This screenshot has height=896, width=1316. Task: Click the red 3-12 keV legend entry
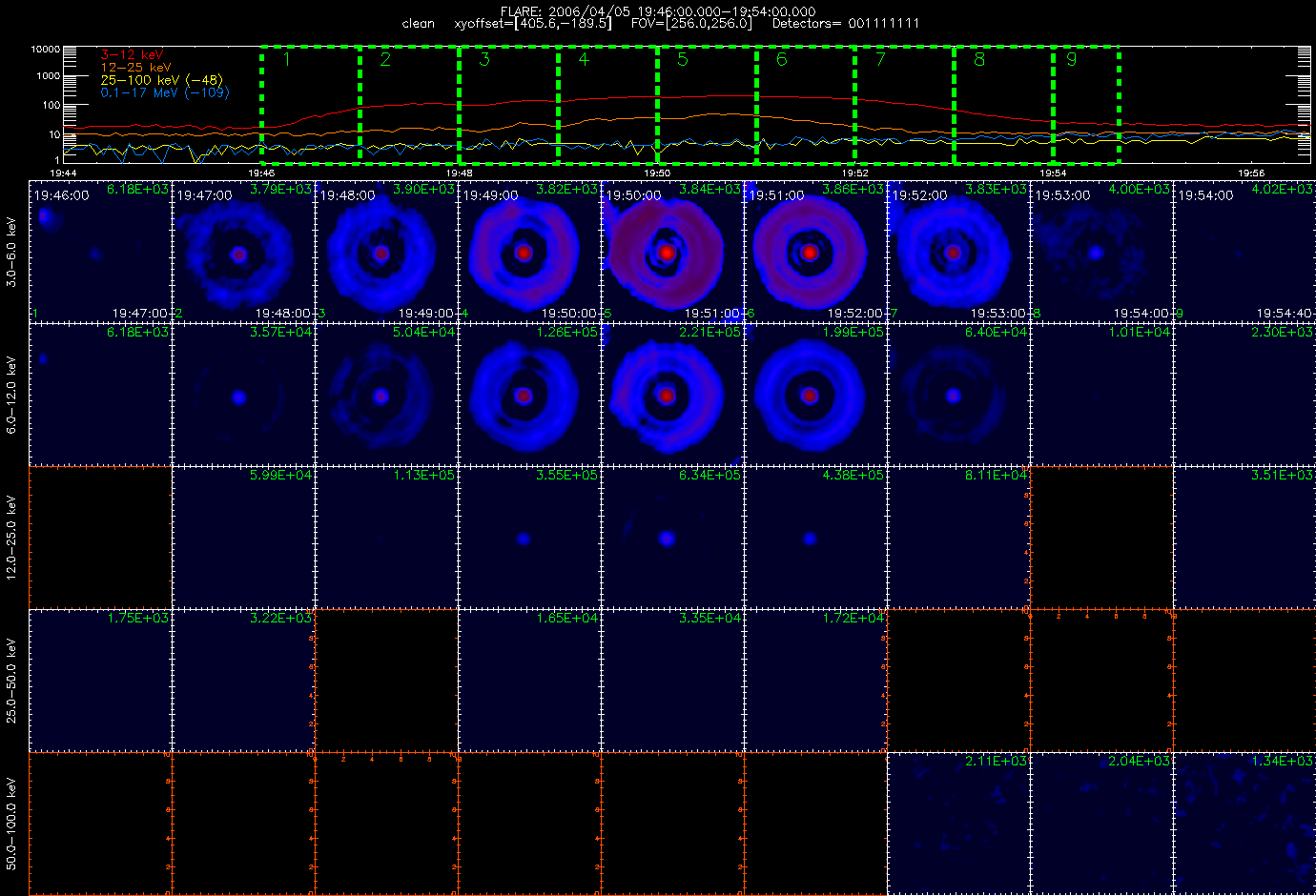click(x=133, y=55)
